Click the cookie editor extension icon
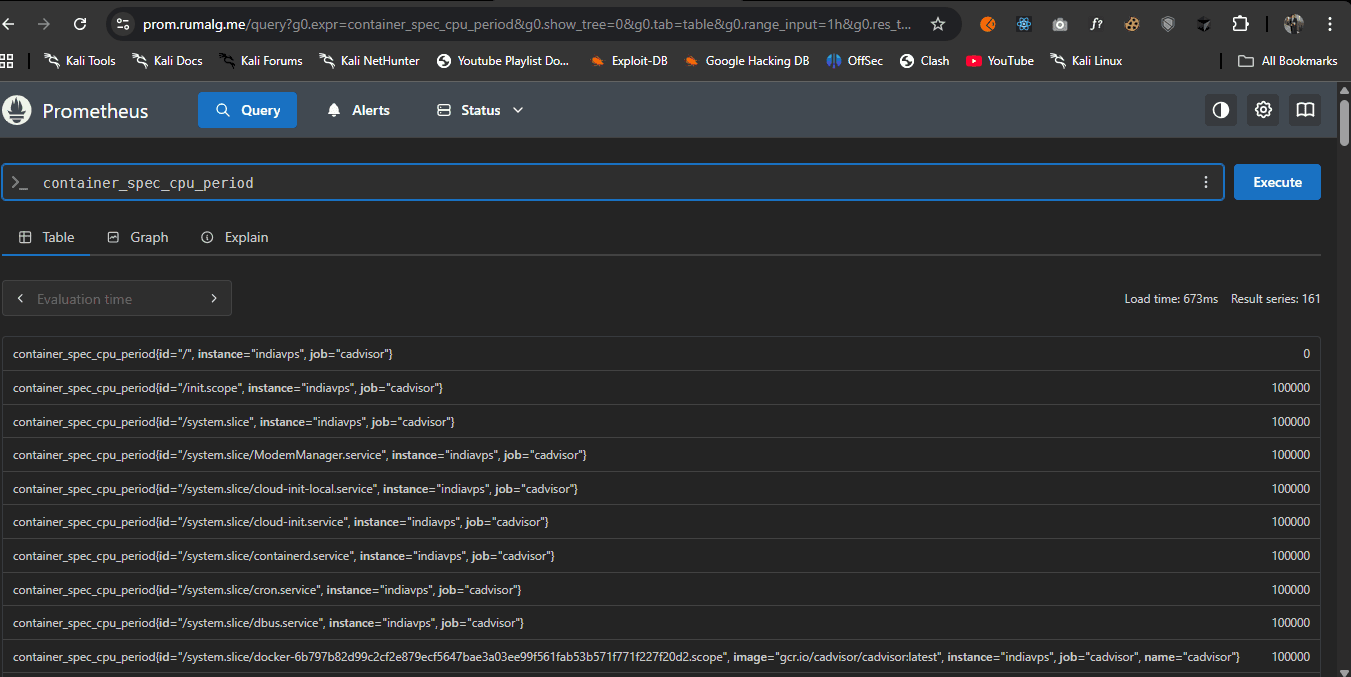Viewport: 1351px width, 677px height. [x=1131, y=23]
